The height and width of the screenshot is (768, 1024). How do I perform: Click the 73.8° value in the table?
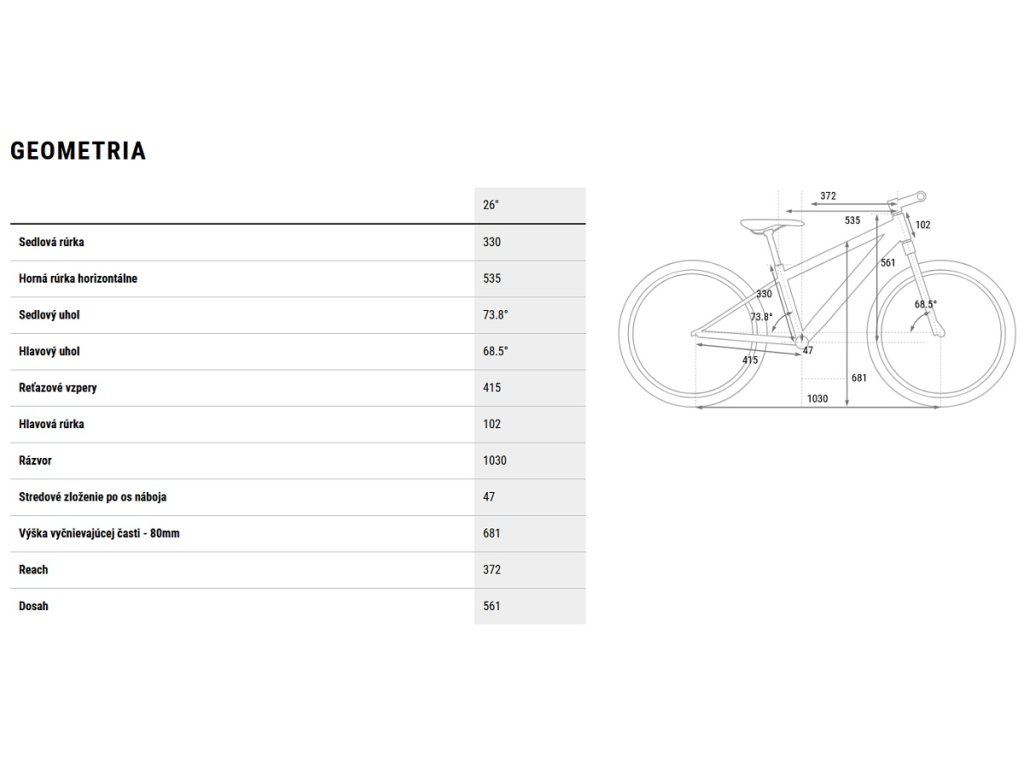495,315
